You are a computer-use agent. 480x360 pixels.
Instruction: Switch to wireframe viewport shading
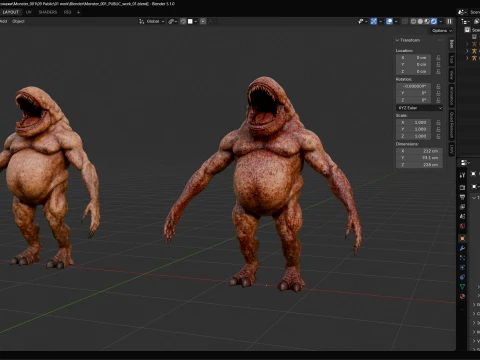(x=413, y=21)
